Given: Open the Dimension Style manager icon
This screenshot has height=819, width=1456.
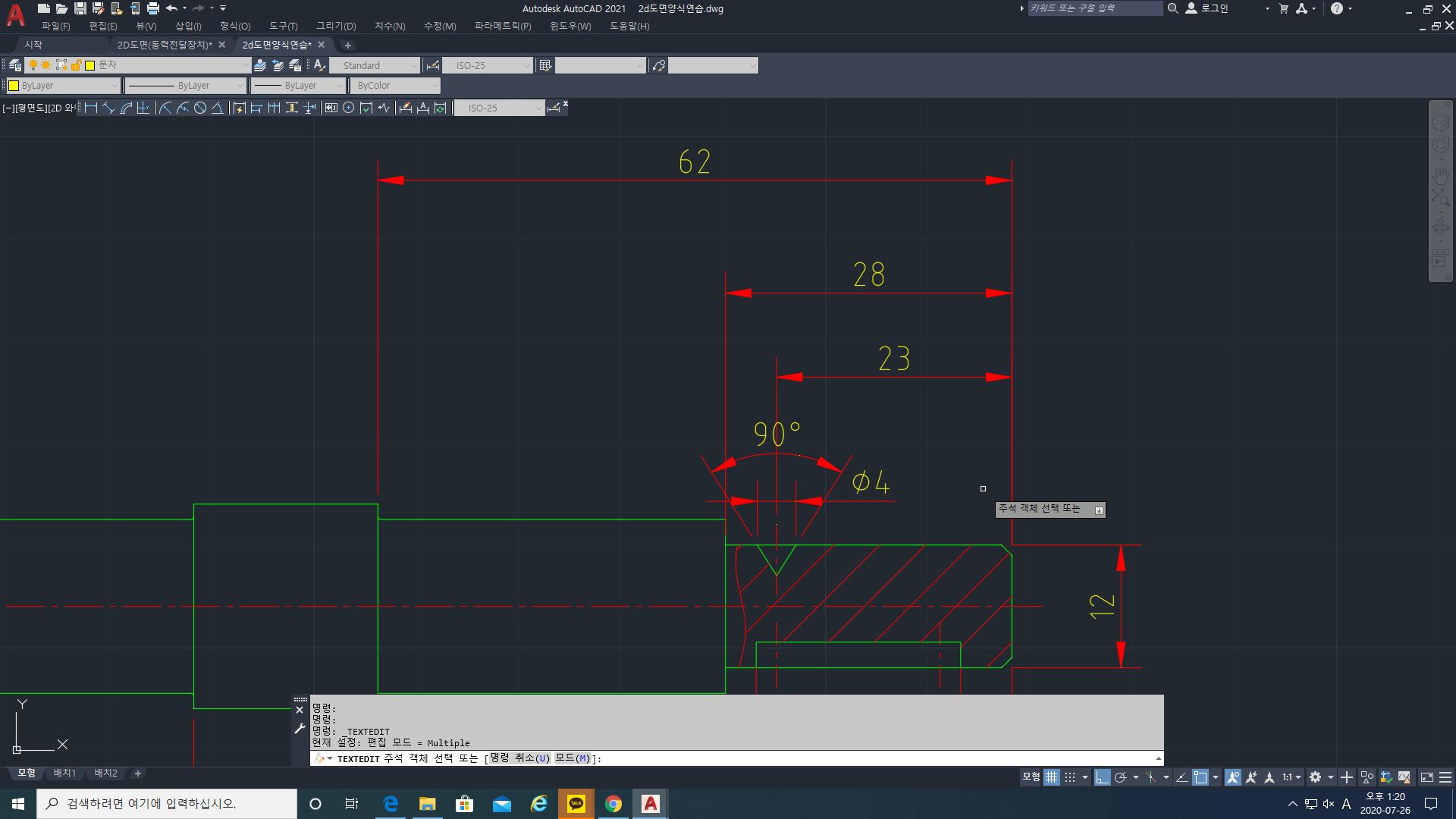Looking at the screenshot, I should click(x=433, y=65).
